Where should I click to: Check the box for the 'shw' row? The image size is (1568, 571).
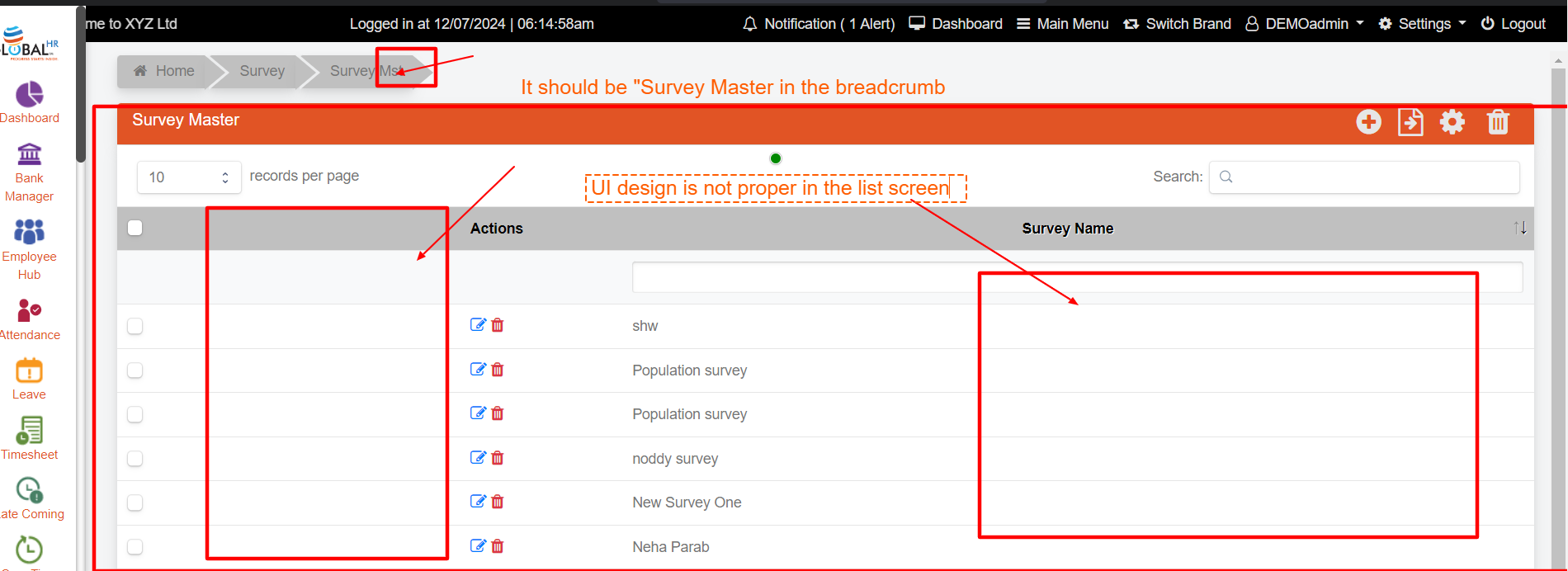135,327
